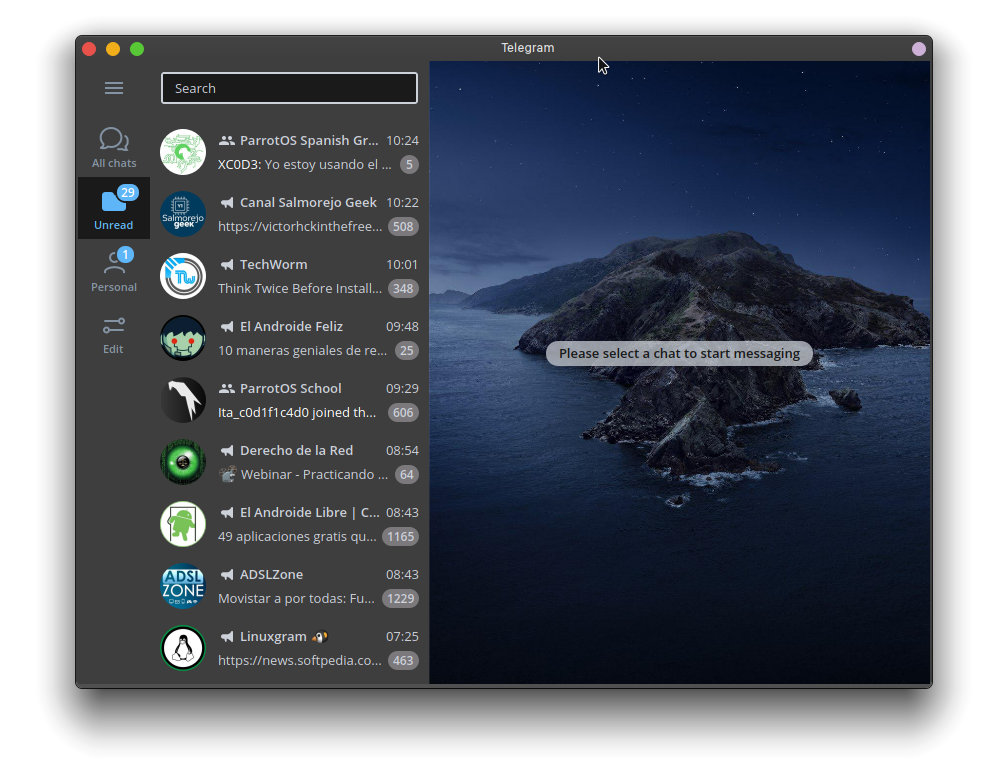Open the hamburger main menu
Screen dimensions: 1008x774
pos(114,88)
